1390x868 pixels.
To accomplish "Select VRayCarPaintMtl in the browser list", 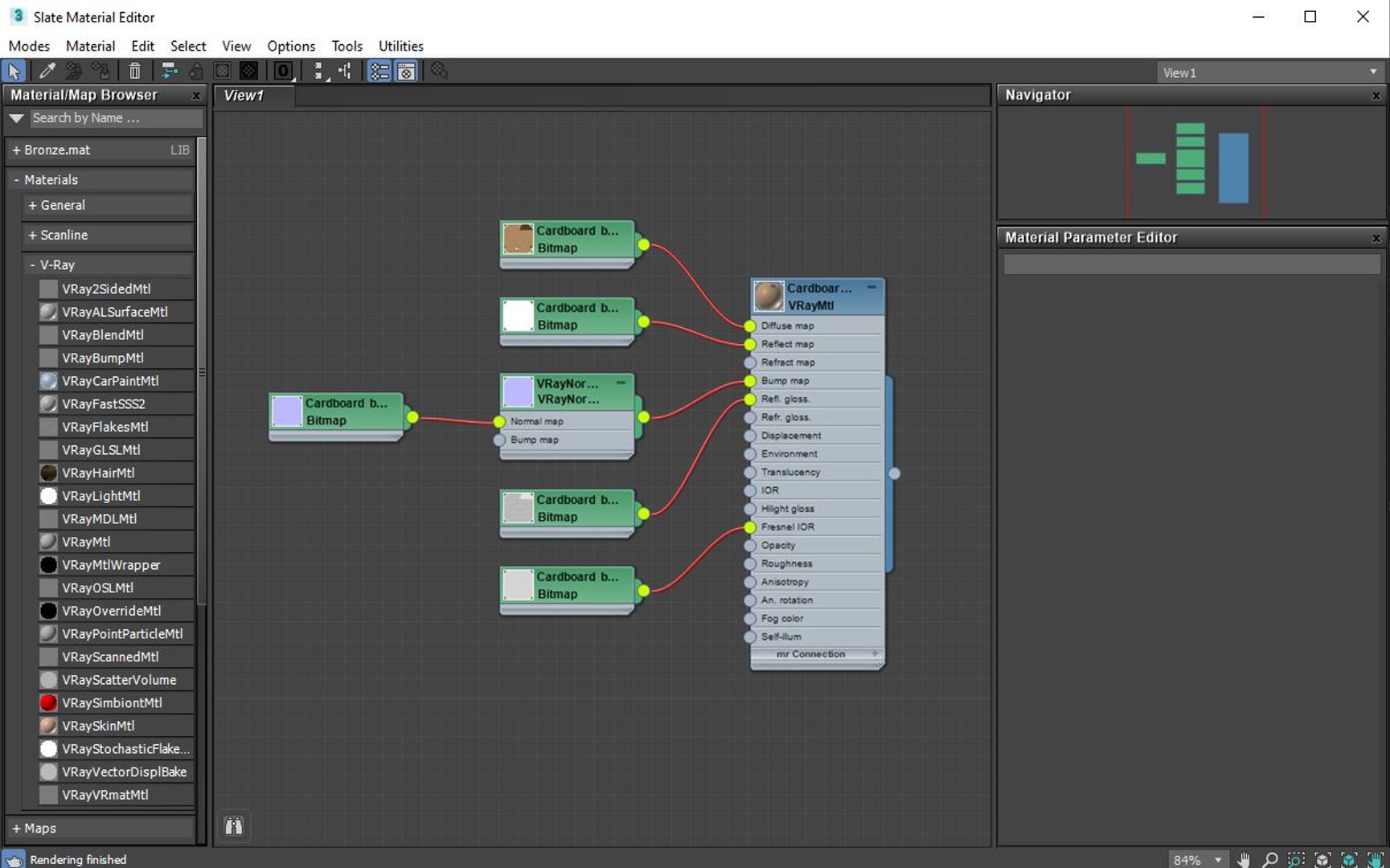I will click(x=116, y=381).
